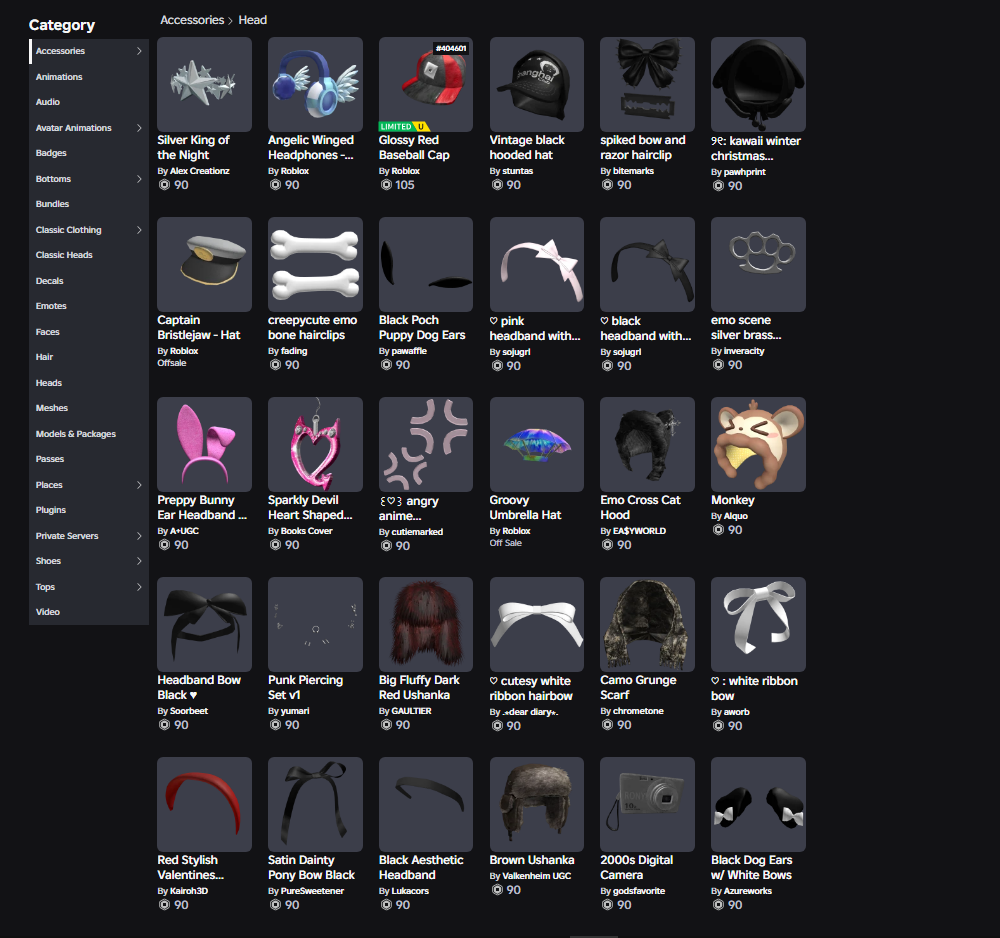
Task: Open the Hair category
Action: coord(45,357)
